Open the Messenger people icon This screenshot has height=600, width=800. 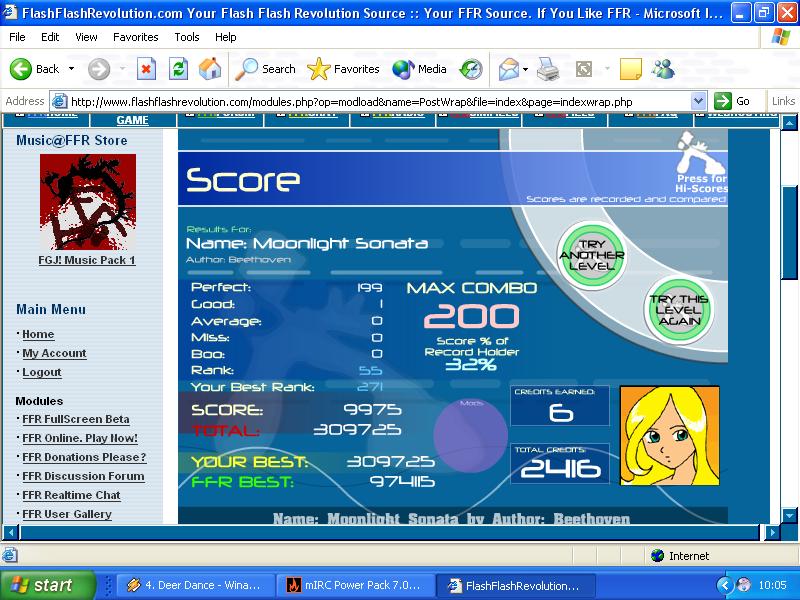click(x=663, y=69)
